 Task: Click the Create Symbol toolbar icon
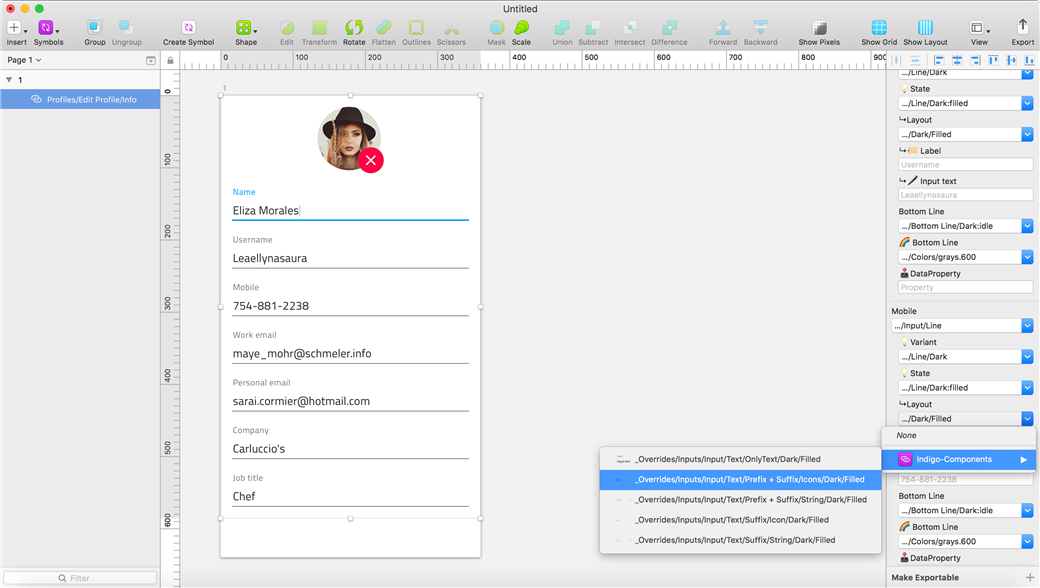pyautogui.click(x=188, y=28)
